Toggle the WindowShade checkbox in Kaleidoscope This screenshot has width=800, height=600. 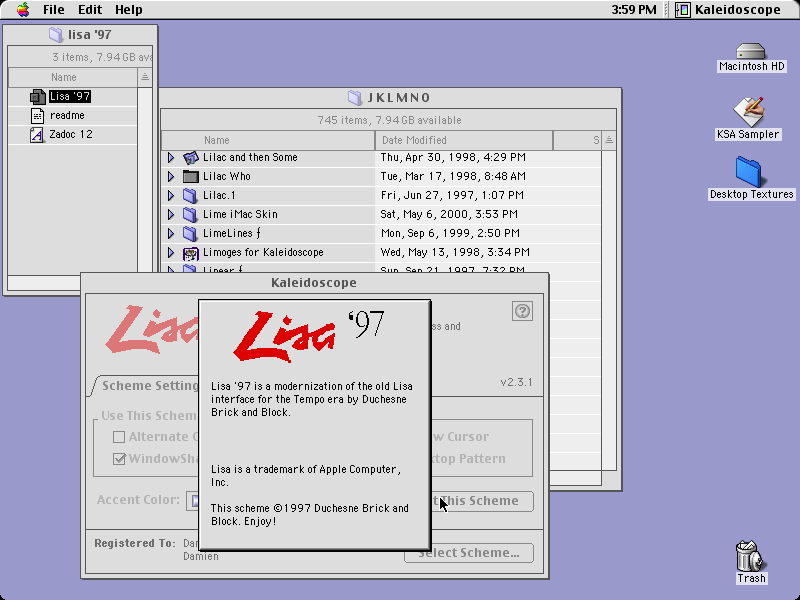[119, 459]
